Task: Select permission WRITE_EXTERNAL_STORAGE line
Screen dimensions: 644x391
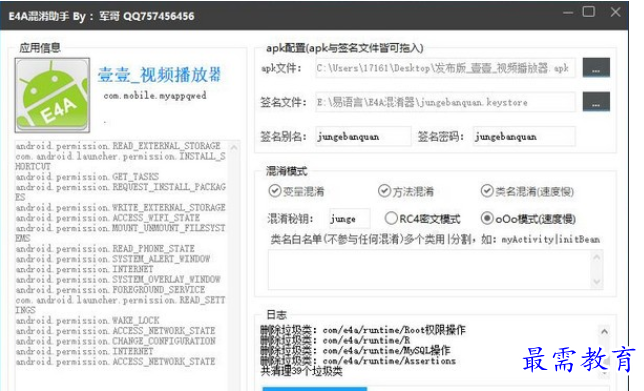Action: pos(121,208)
